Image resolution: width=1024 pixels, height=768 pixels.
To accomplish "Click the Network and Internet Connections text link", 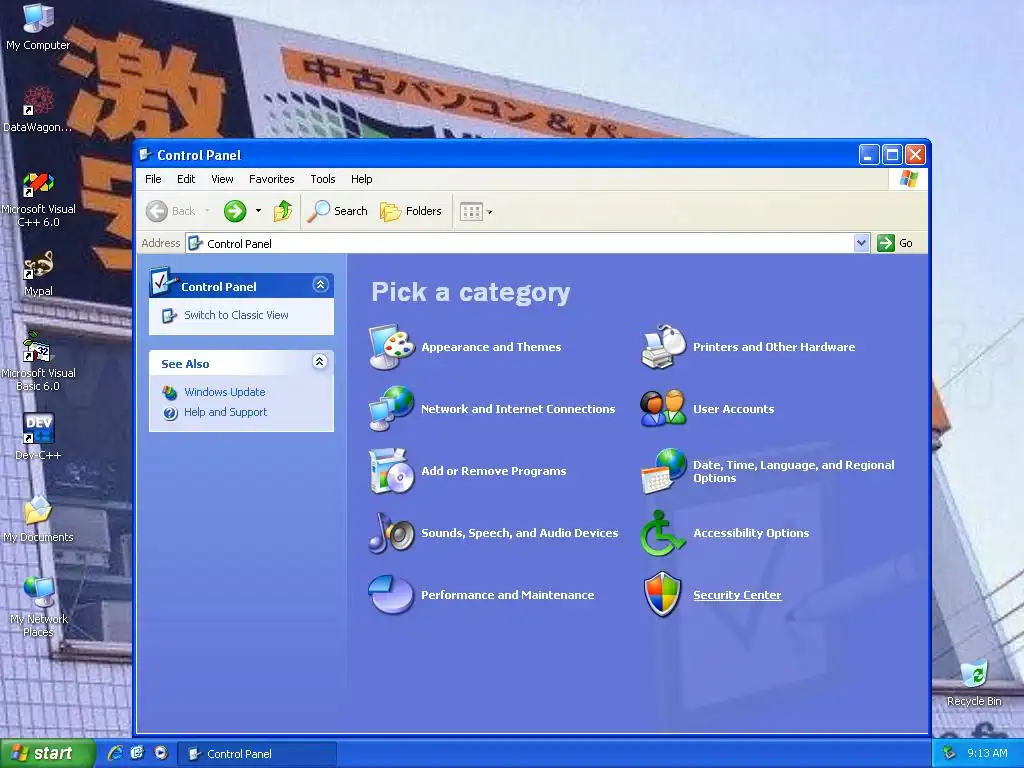I will coord(518,409).
